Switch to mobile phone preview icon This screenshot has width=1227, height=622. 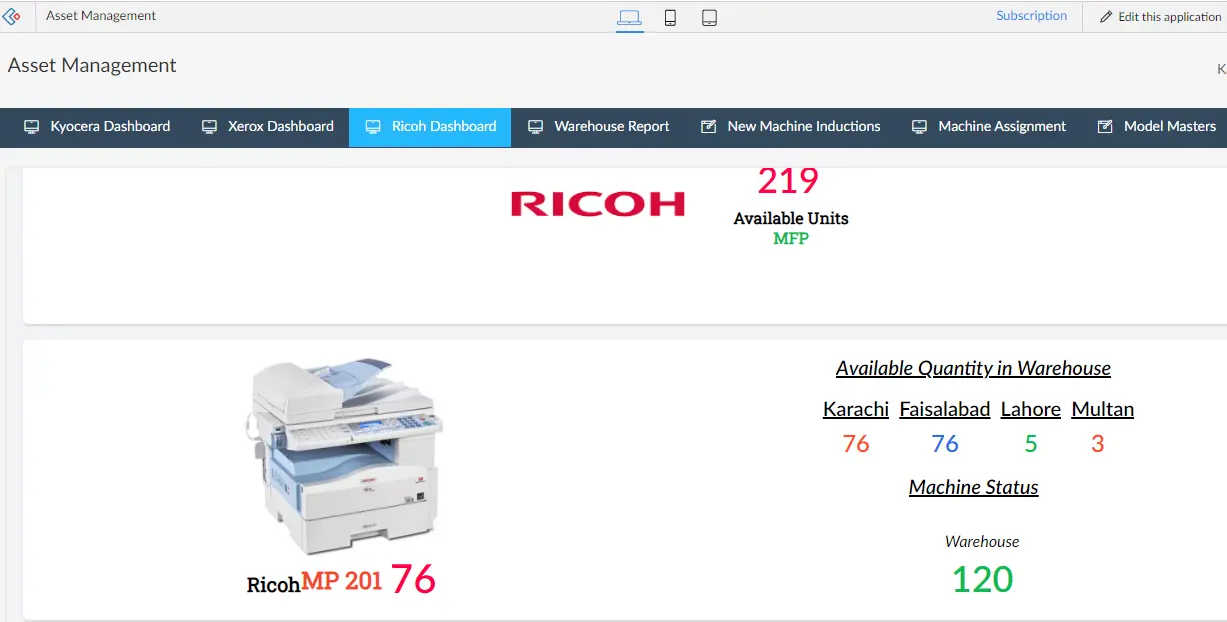(670, 17)
